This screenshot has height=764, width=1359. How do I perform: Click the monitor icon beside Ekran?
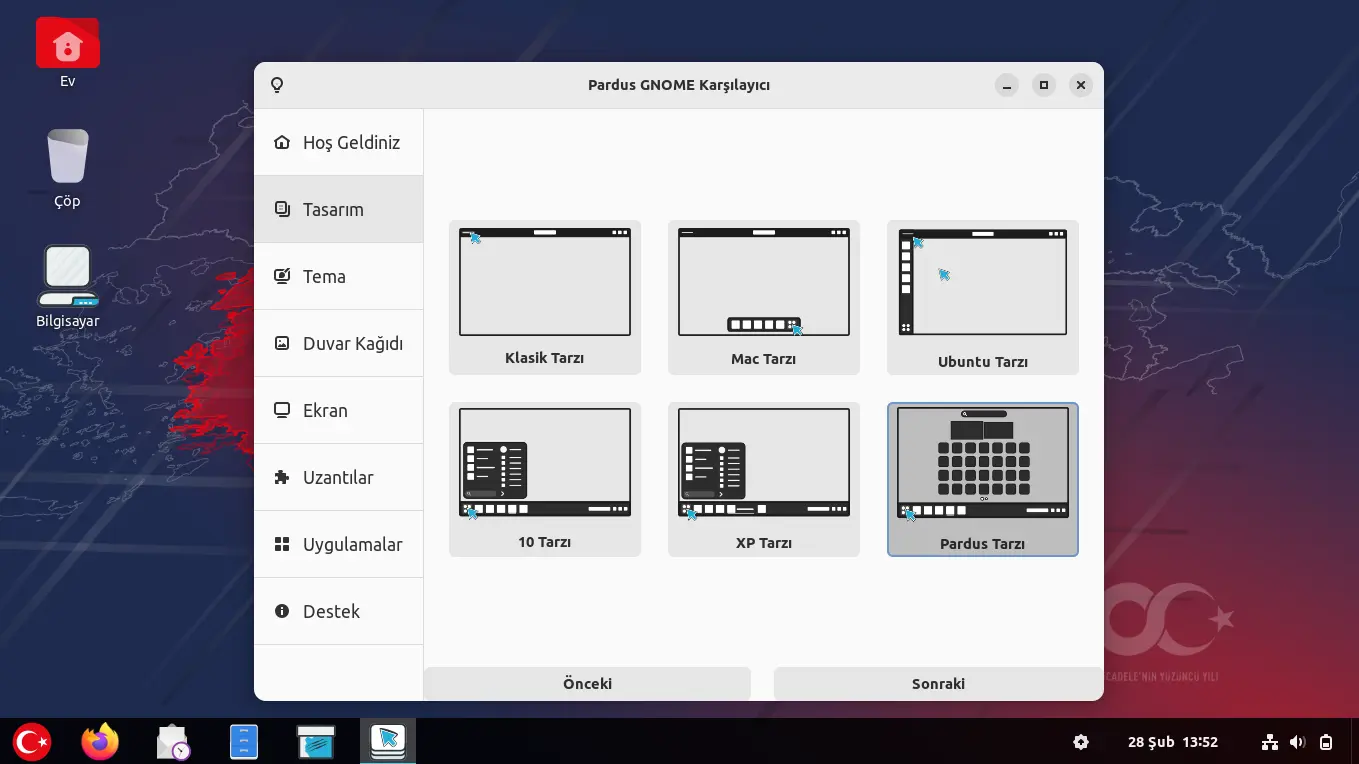[x=282, y=410]
